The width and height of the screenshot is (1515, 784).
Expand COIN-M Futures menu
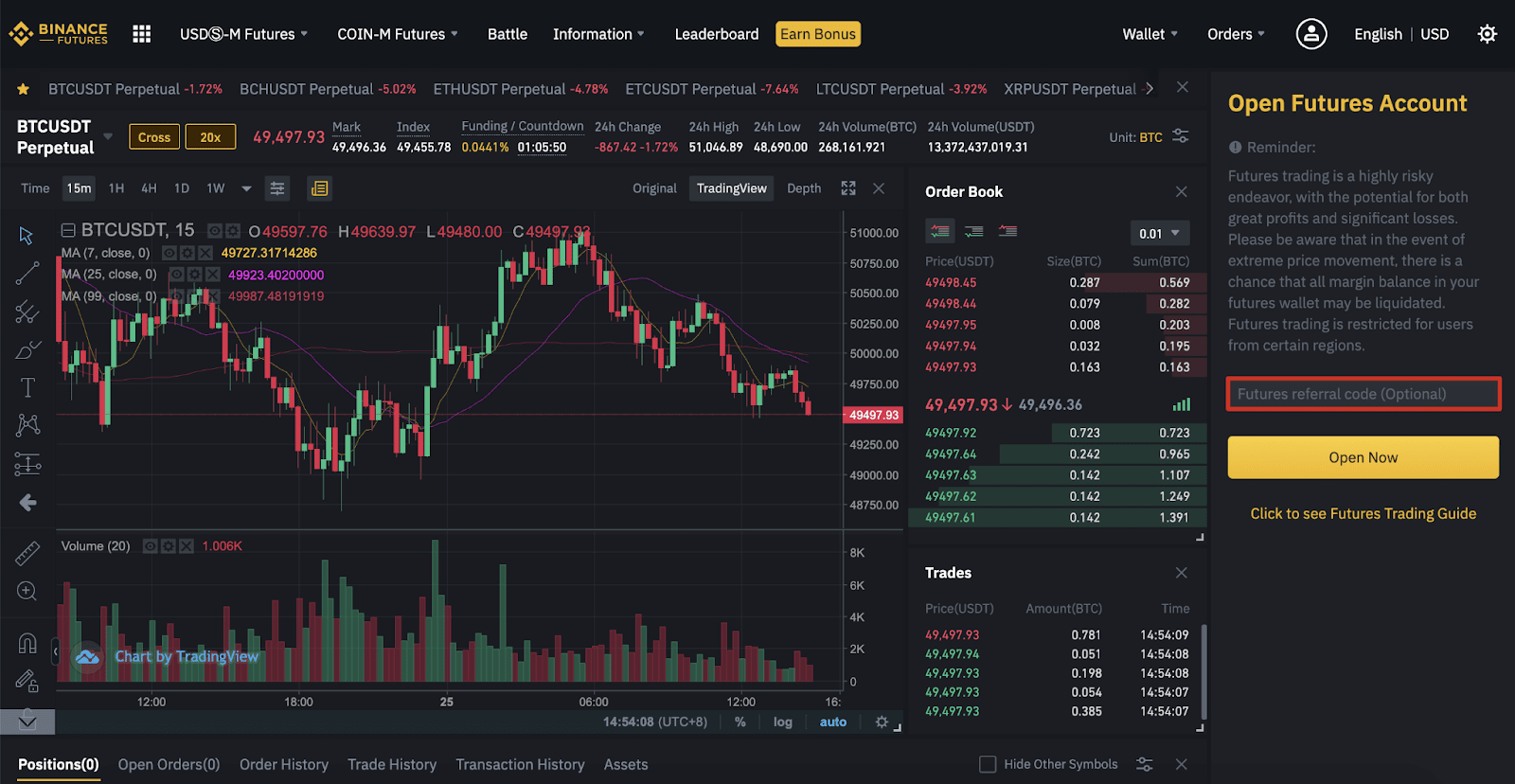398,34
